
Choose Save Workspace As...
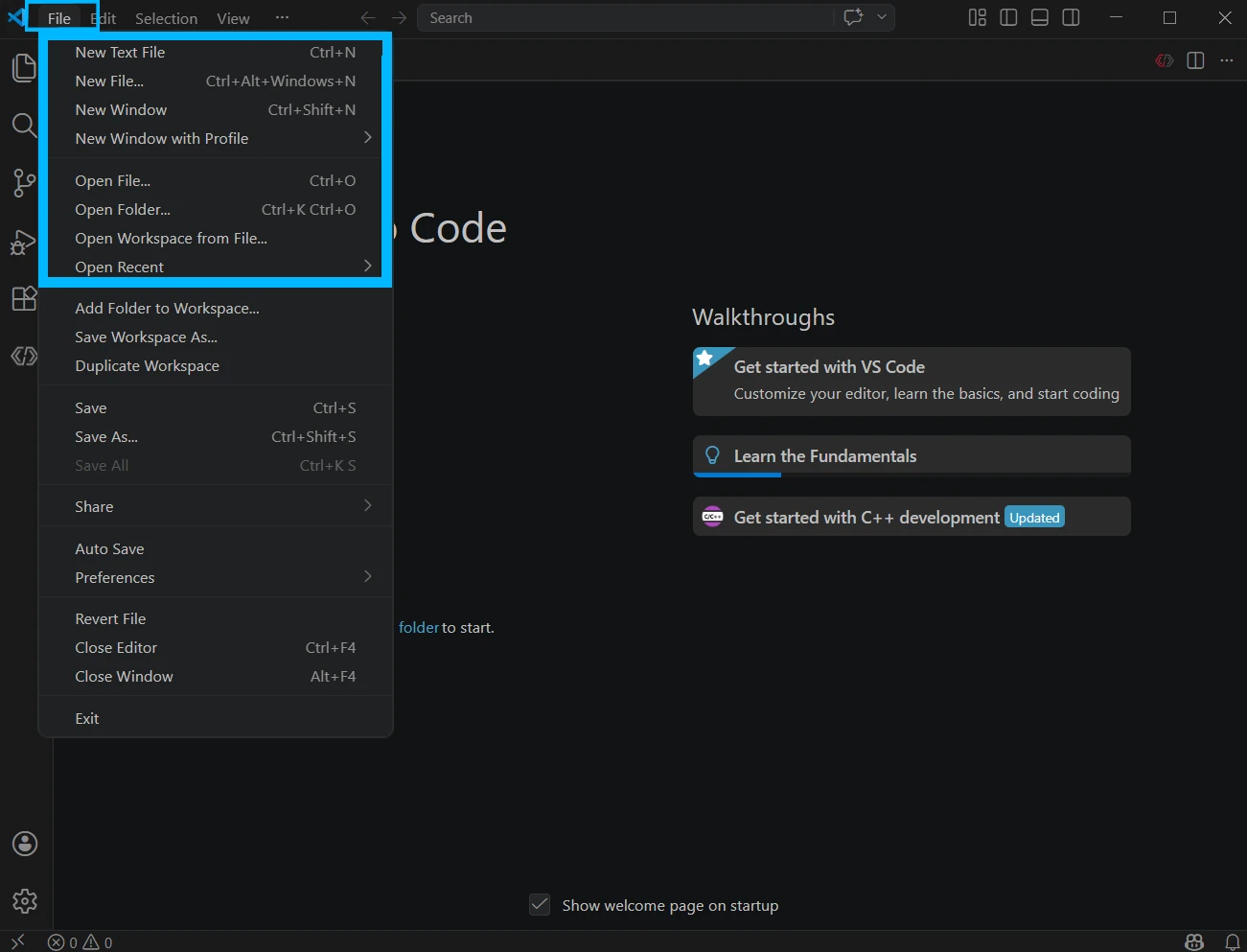[x=216, y=337]
